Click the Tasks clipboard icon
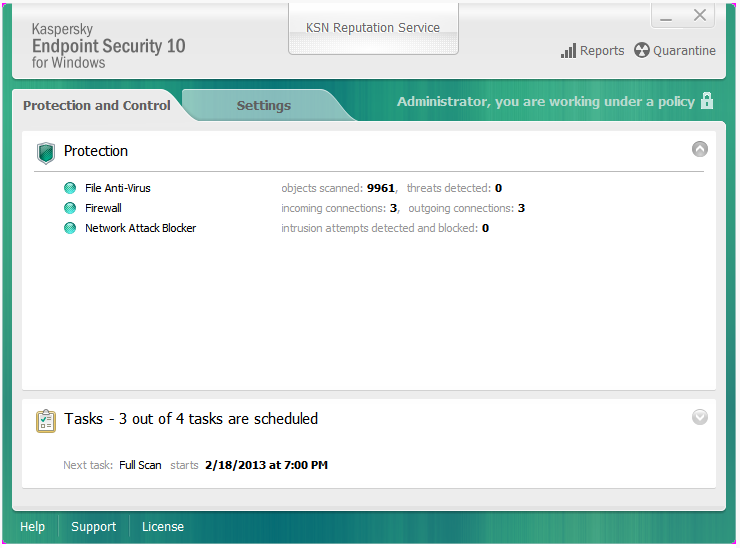 46,421
